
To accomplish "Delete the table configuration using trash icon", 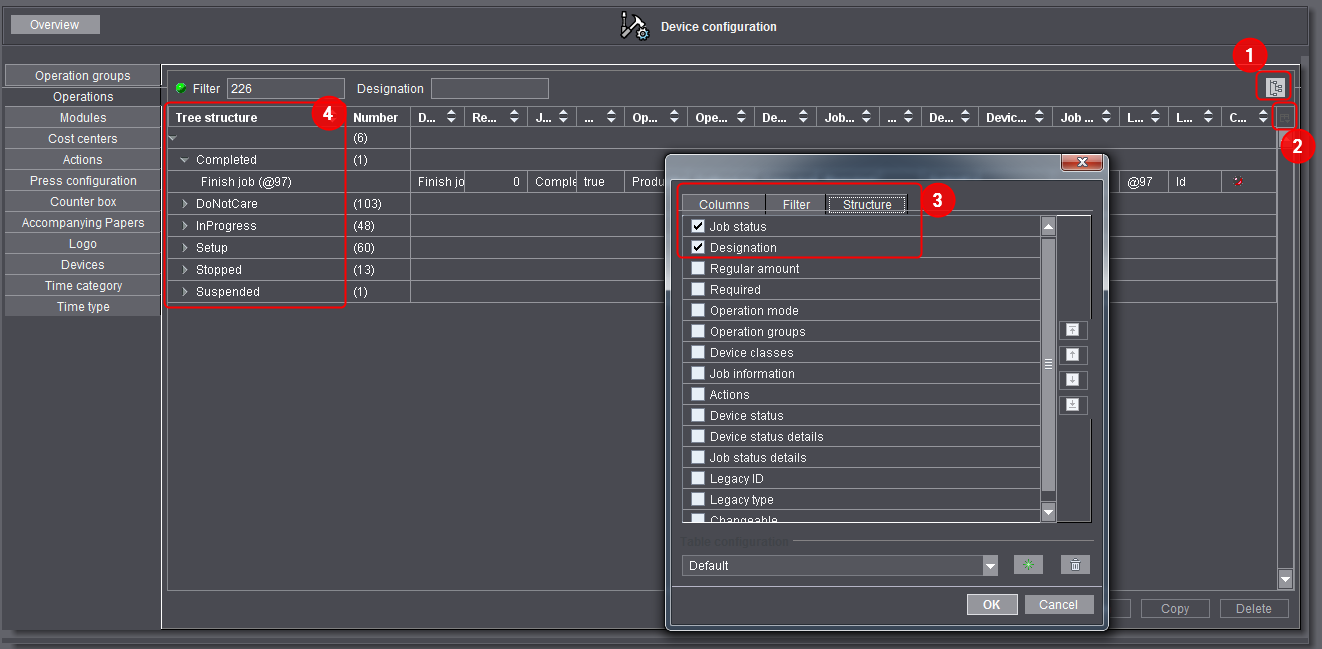I will [1075, 565].
